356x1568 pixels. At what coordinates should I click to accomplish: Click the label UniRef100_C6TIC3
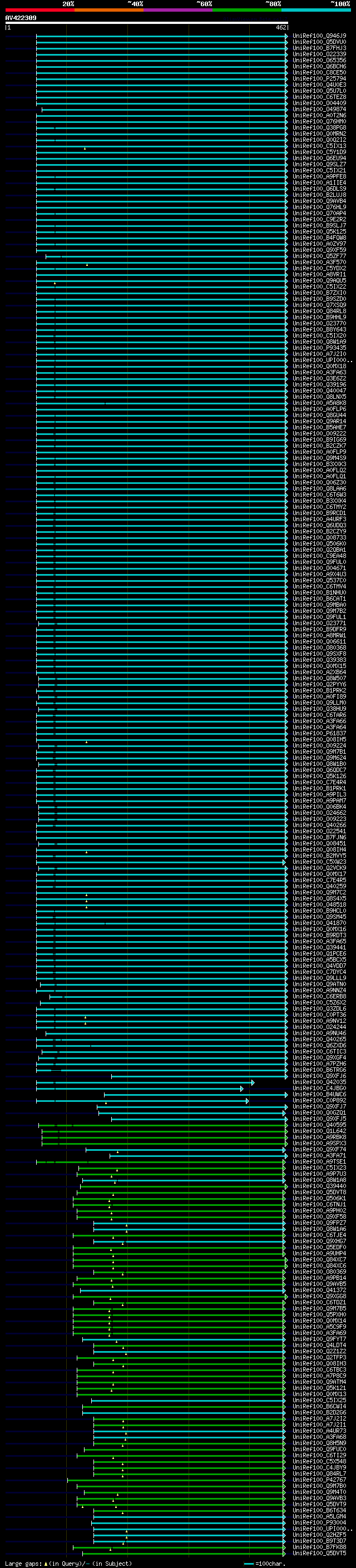point(319,1052)
